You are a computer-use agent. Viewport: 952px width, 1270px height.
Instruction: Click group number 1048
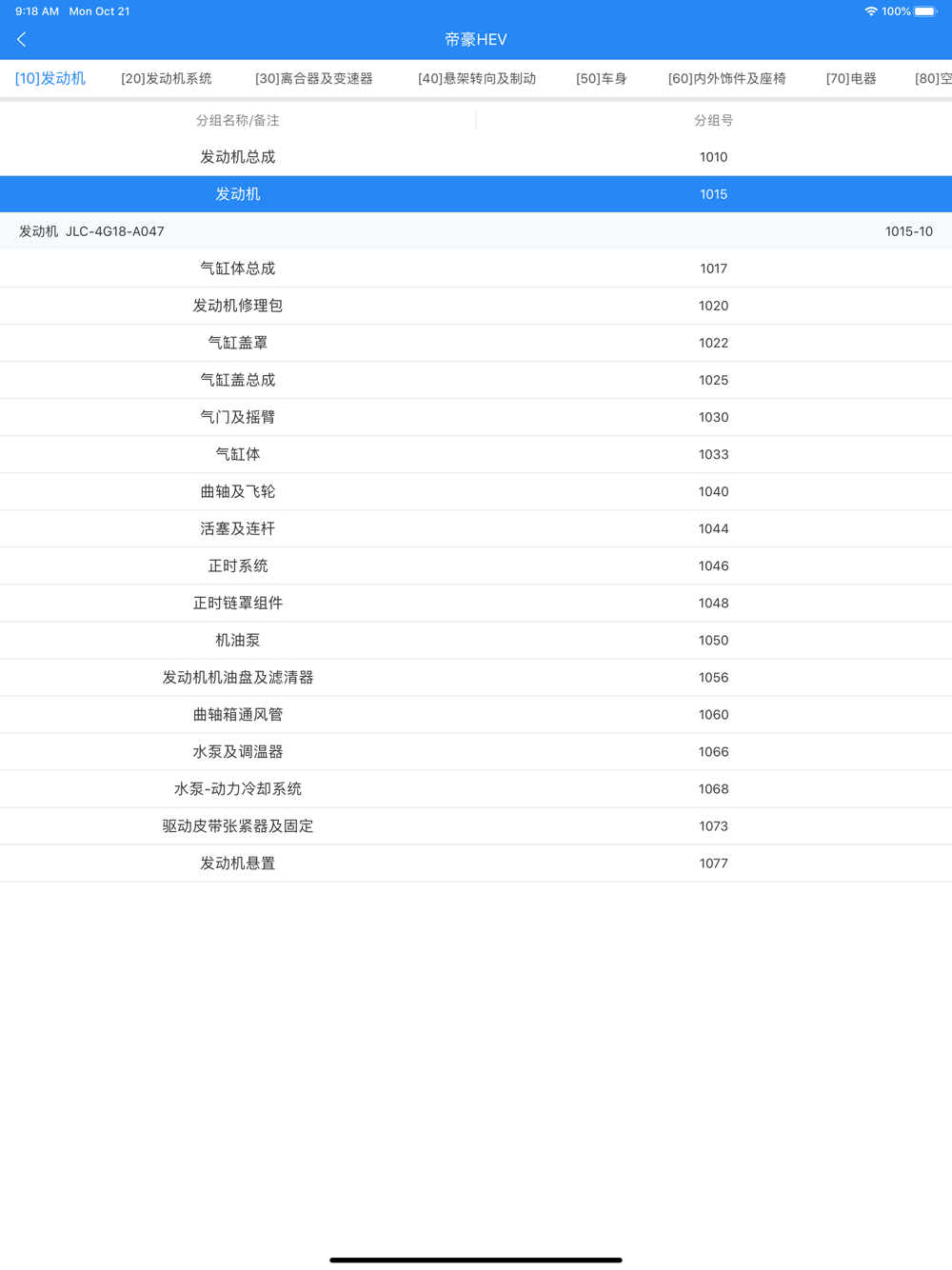(713, 603)
